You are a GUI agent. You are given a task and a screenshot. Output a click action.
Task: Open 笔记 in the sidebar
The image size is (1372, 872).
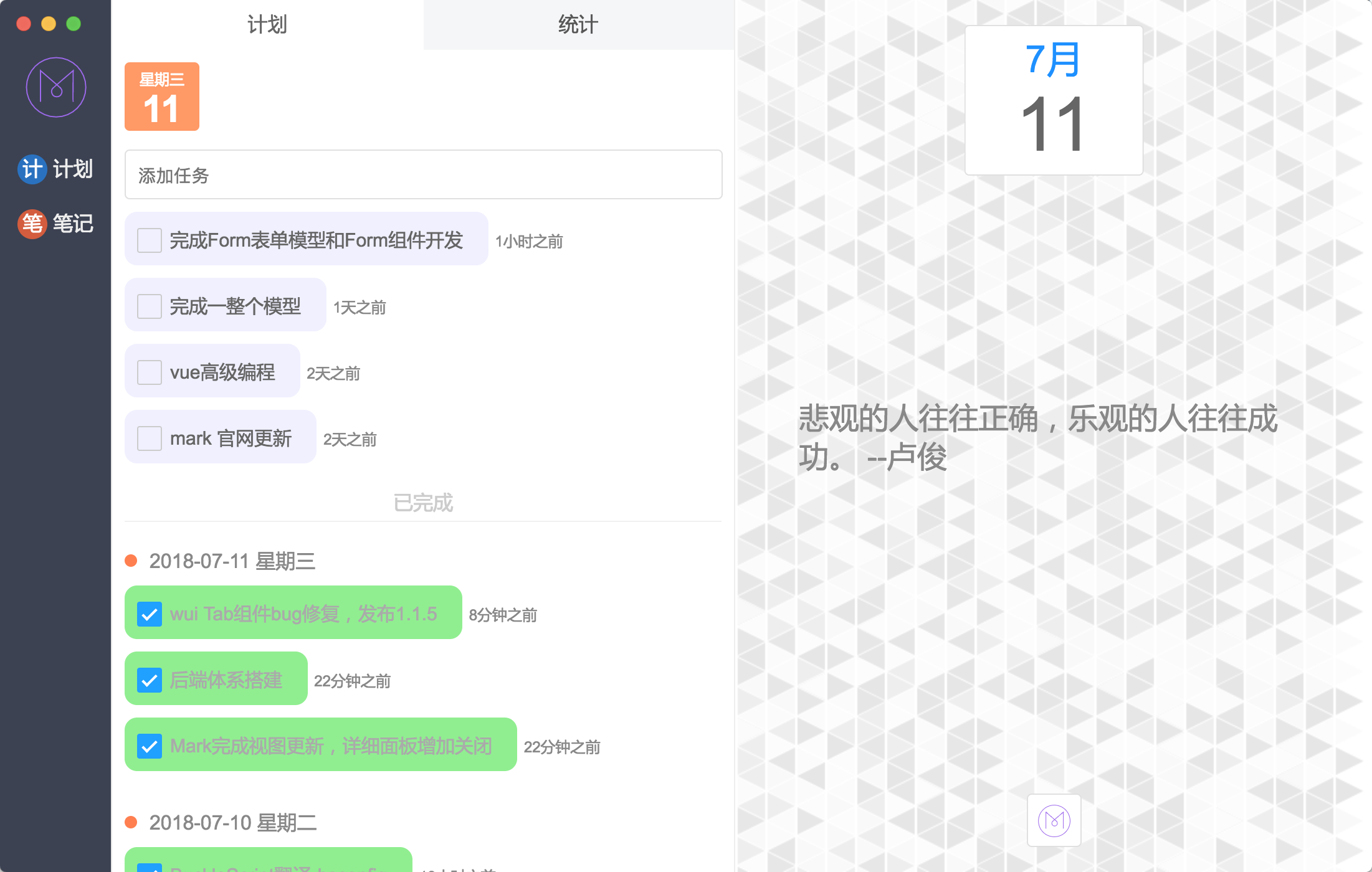click(x=72, y=224)
